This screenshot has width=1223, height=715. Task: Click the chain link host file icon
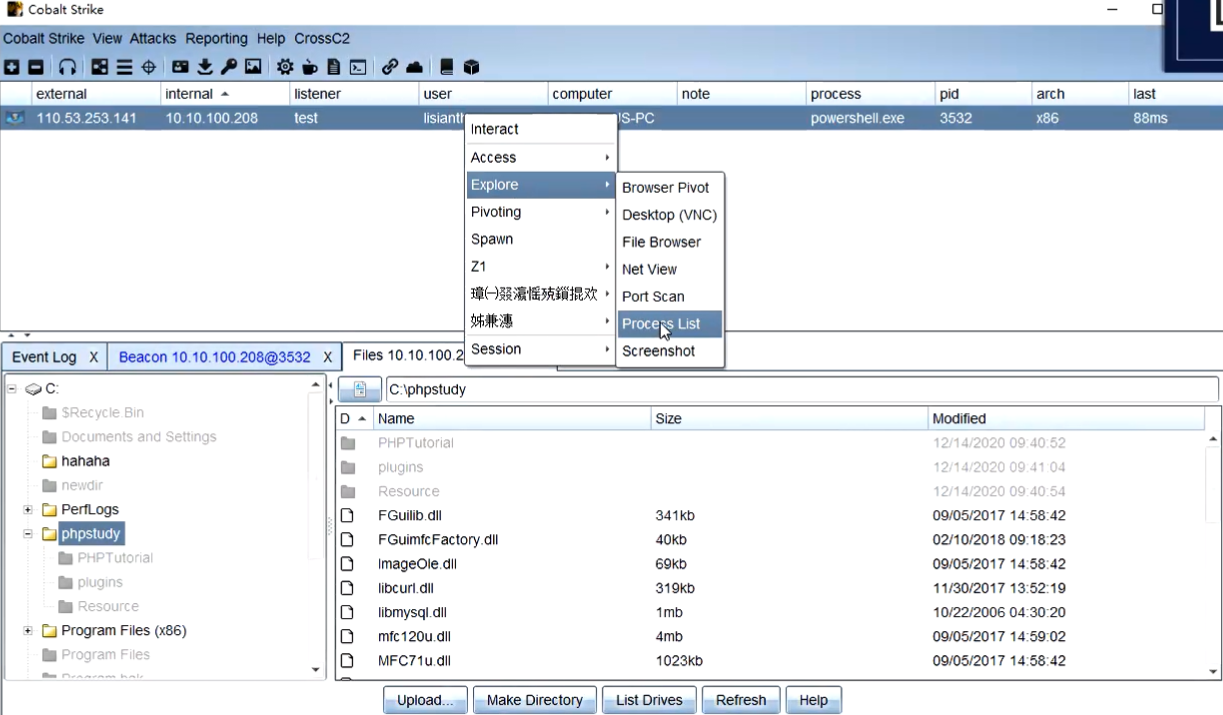point(390,67)
